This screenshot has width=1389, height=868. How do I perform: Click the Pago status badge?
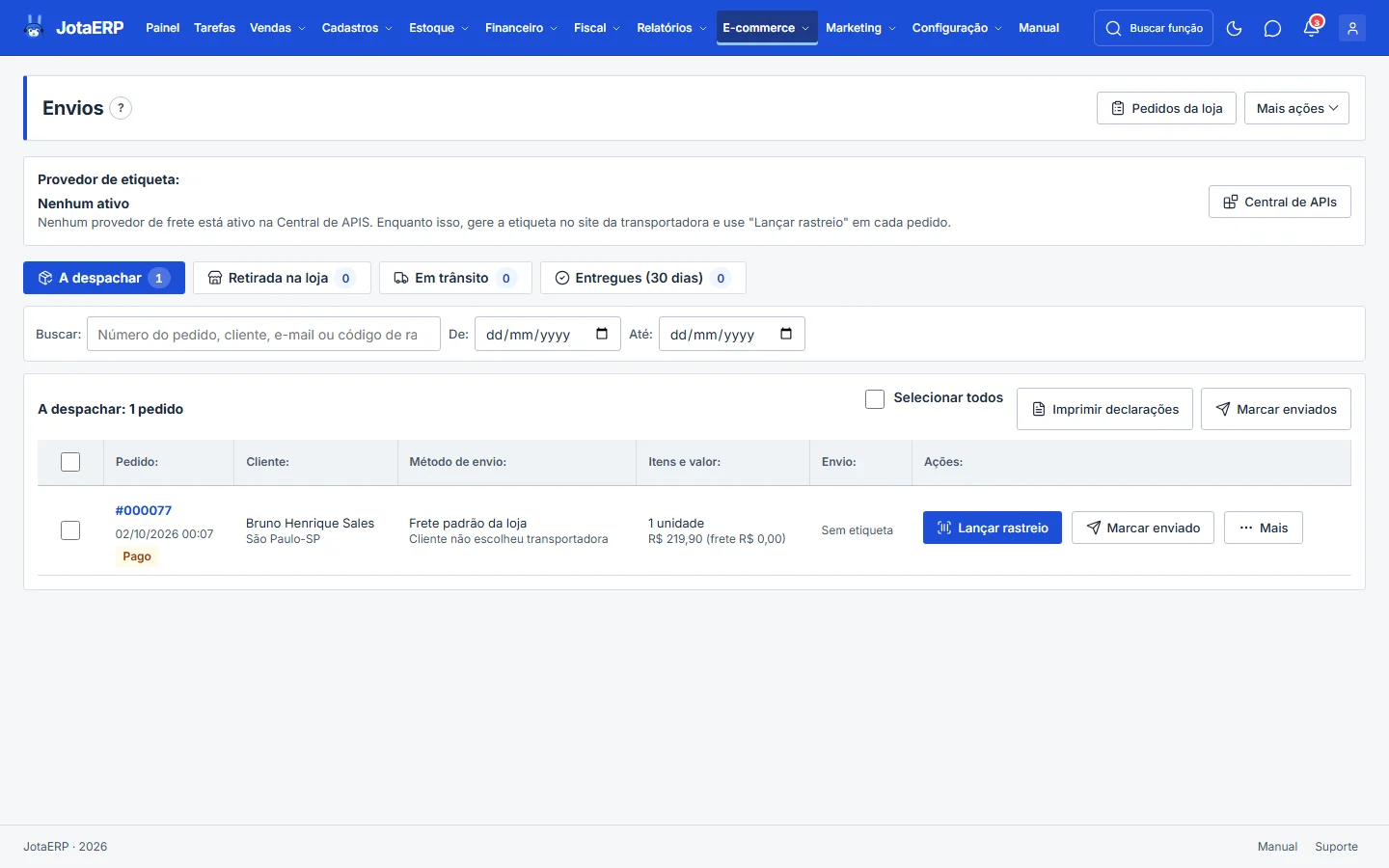(x=137, y=556)
